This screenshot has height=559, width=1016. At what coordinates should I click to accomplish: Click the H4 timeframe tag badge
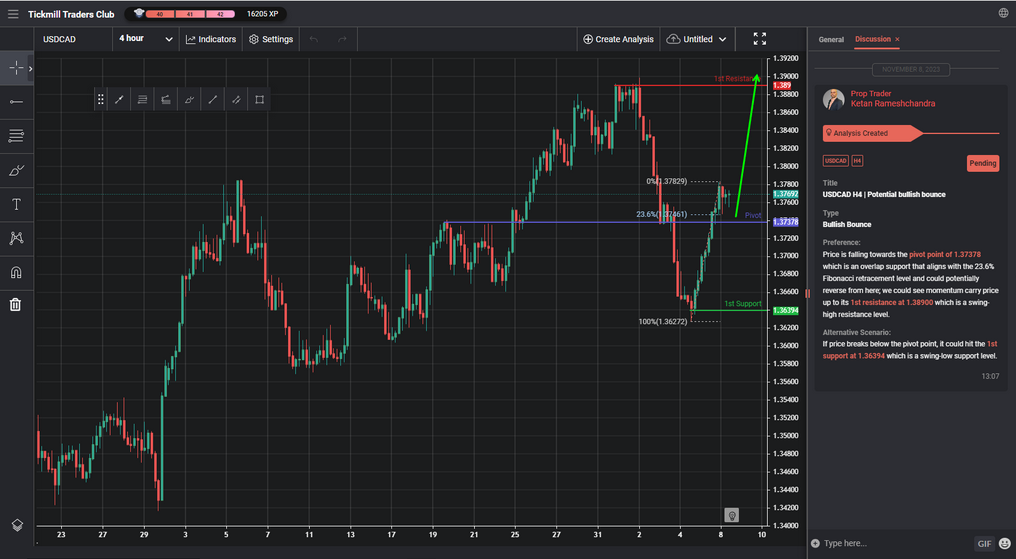(857, 161)
